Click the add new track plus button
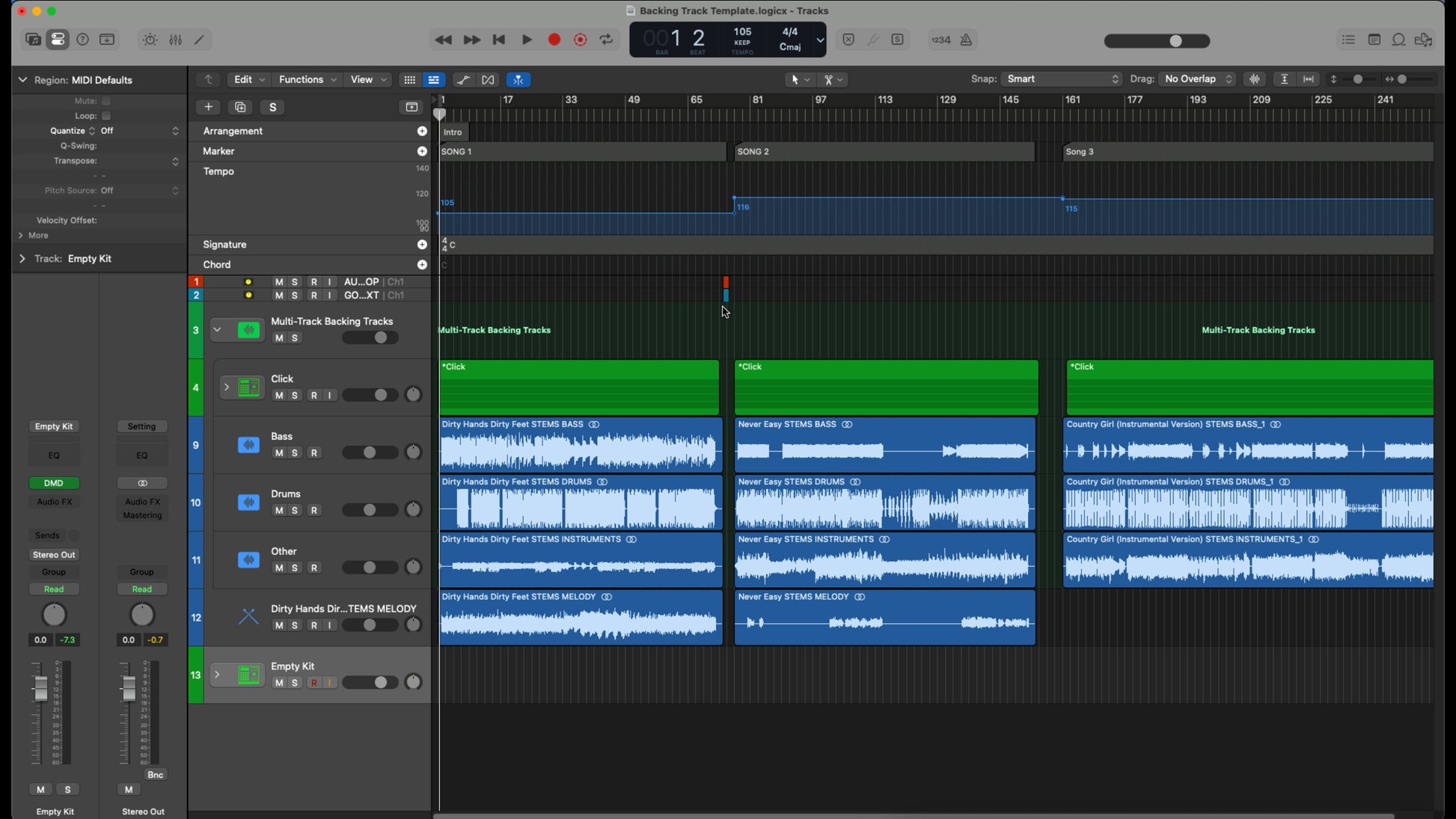This screenshot has width=1456, height=819. click(x=208, y=107)
